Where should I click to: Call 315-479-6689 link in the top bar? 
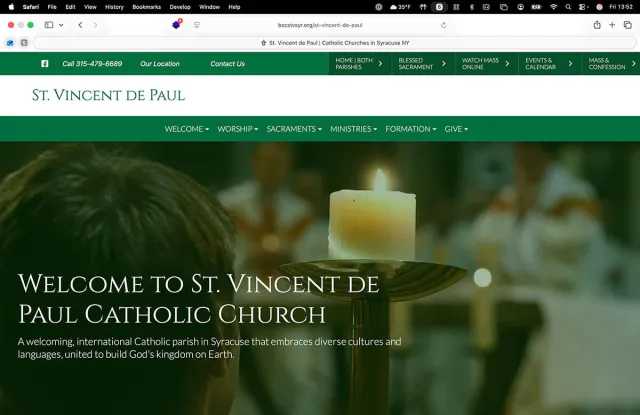click(x=92, y=64)
